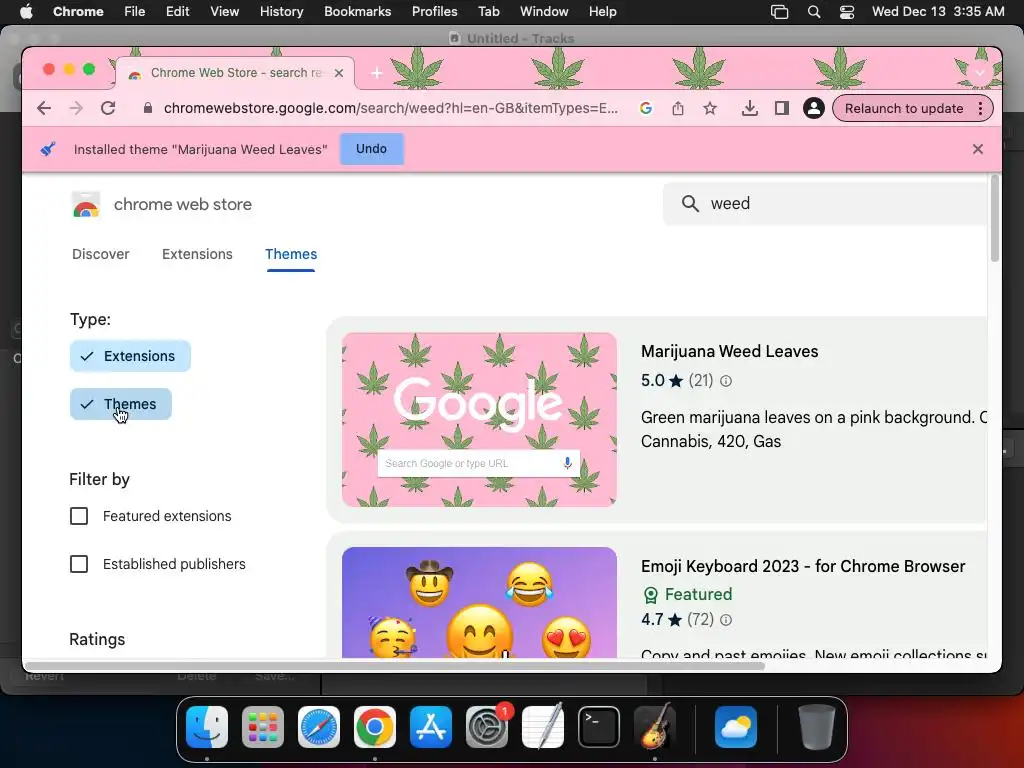The height and width of the screenshot is (768, 1024).
Task: Click the chrome web store logo
Action: [86, 205]
